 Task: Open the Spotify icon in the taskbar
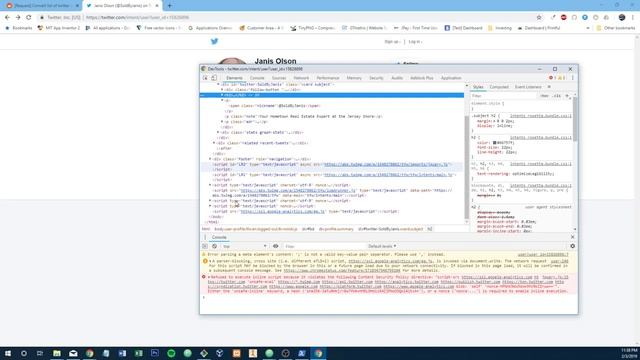(171, 353)
